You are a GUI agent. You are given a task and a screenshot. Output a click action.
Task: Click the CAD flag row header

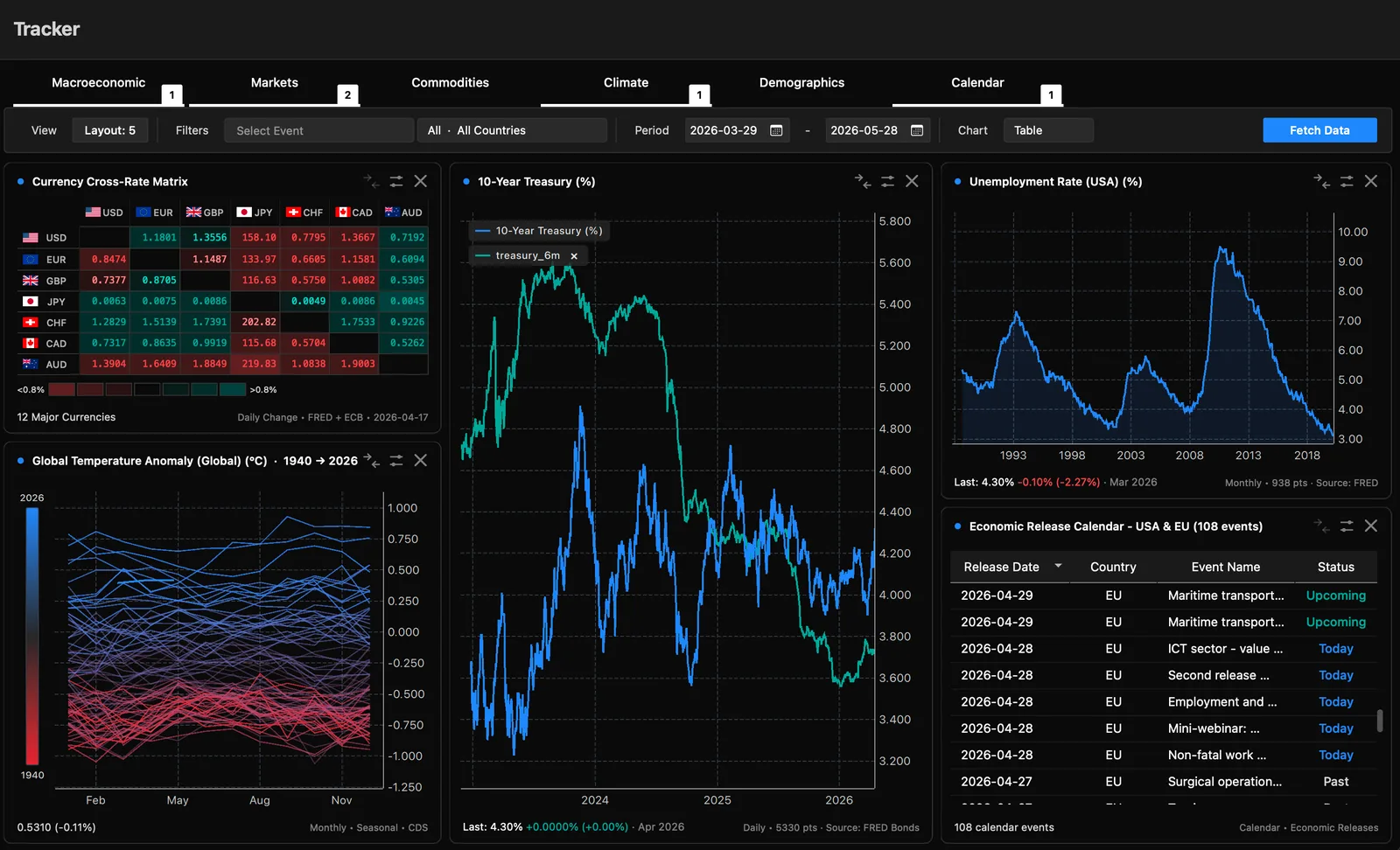(45, 344)
